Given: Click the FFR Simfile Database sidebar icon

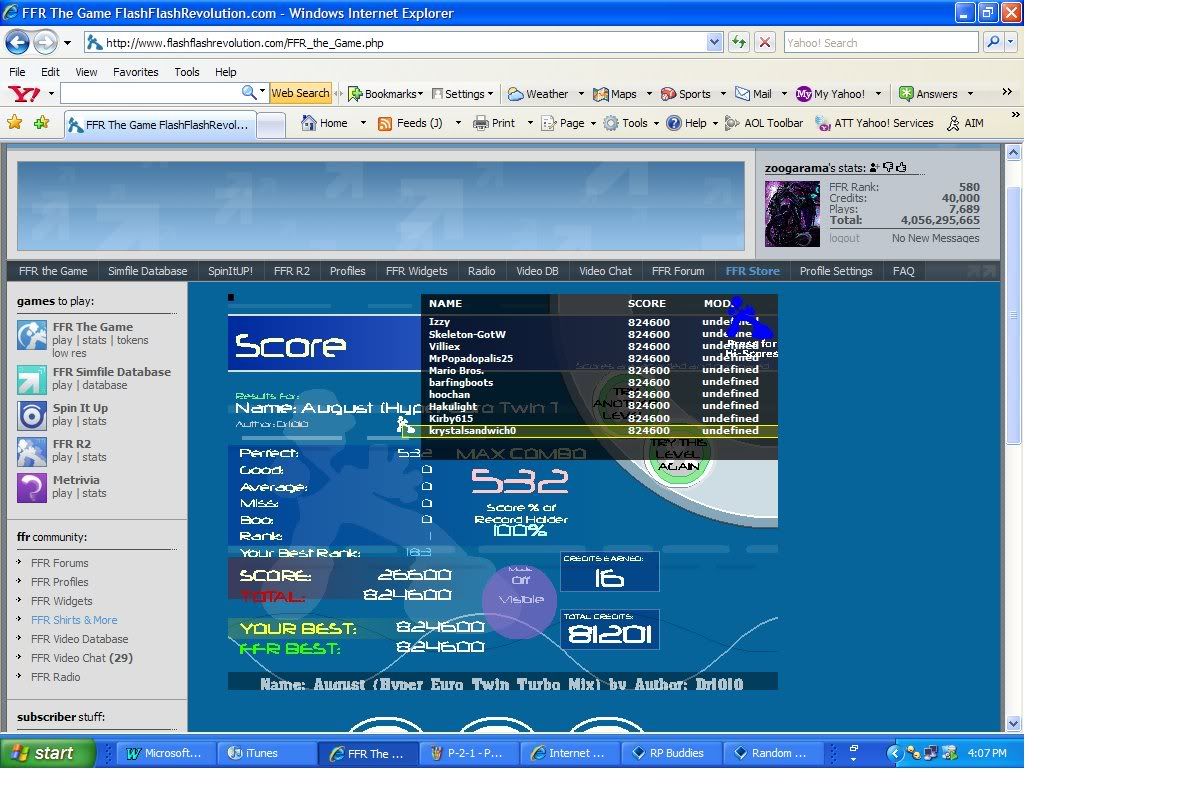Looking at the screenshot, I should coord(32,380).
